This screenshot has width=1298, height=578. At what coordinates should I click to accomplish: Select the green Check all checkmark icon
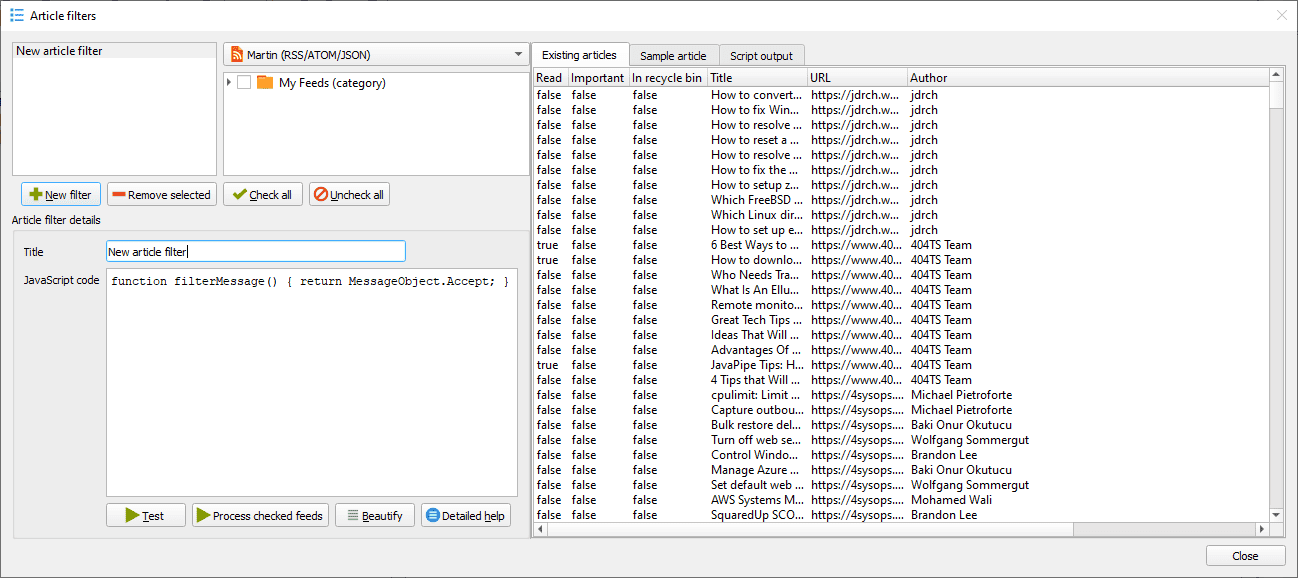click(241, 194)
